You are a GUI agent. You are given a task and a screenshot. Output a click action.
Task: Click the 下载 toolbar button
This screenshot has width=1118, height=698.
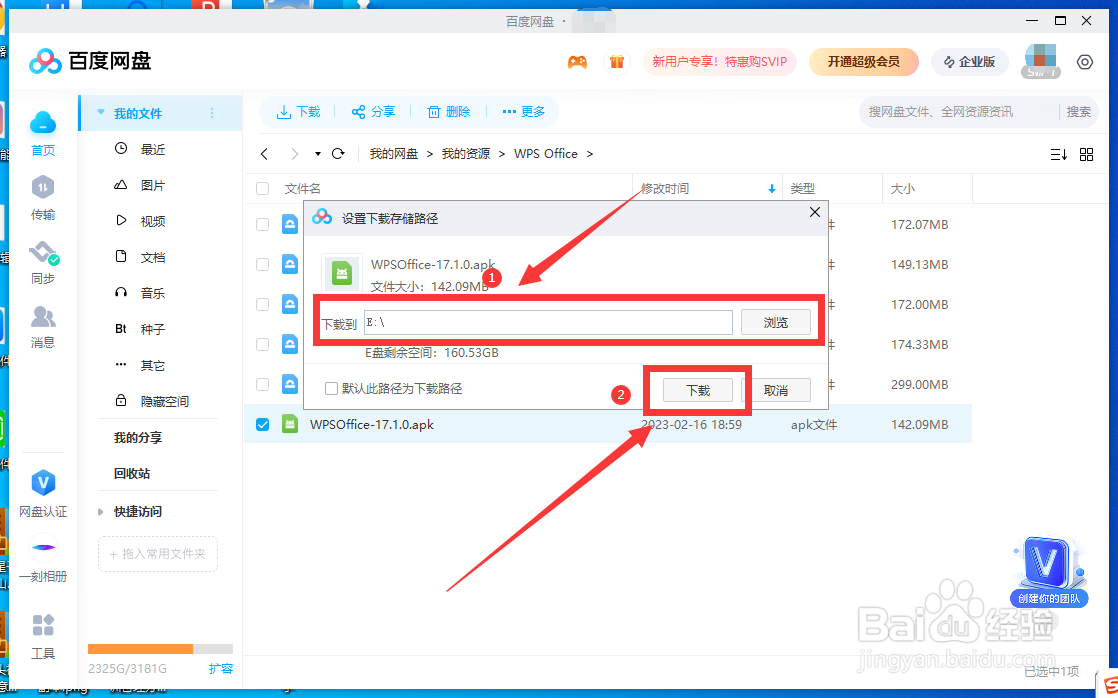(x=299, y=112)
